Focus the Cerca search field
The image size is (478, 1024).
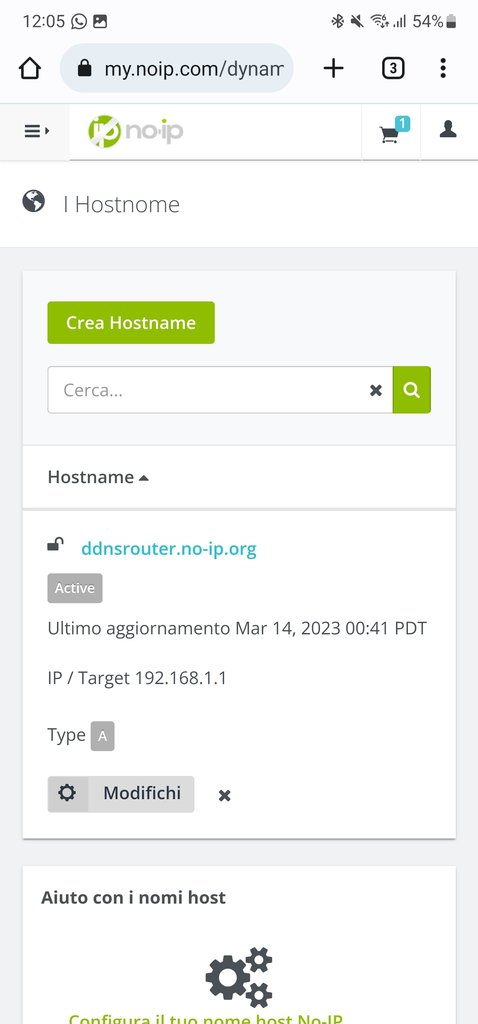coord(208,390)
